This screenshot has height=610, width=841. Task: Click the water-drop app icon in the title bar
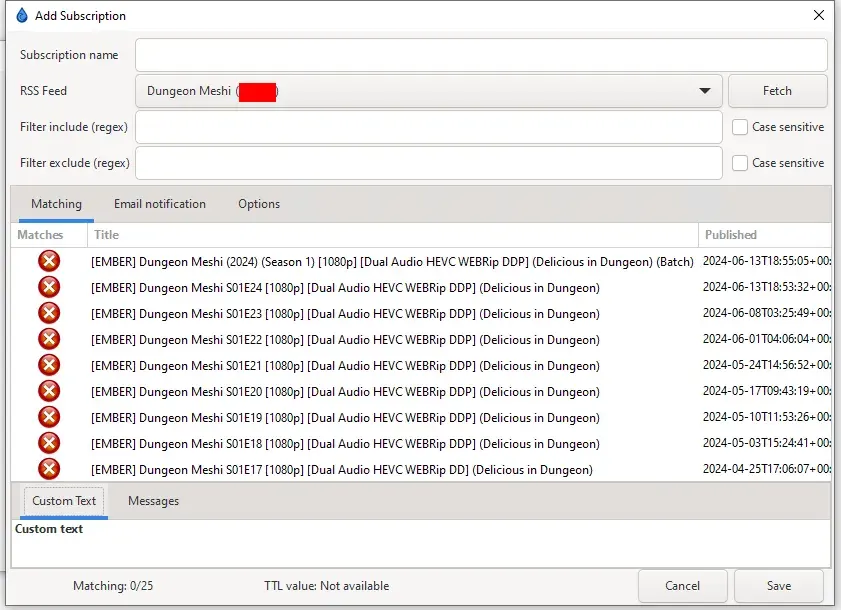click(21, 16)
